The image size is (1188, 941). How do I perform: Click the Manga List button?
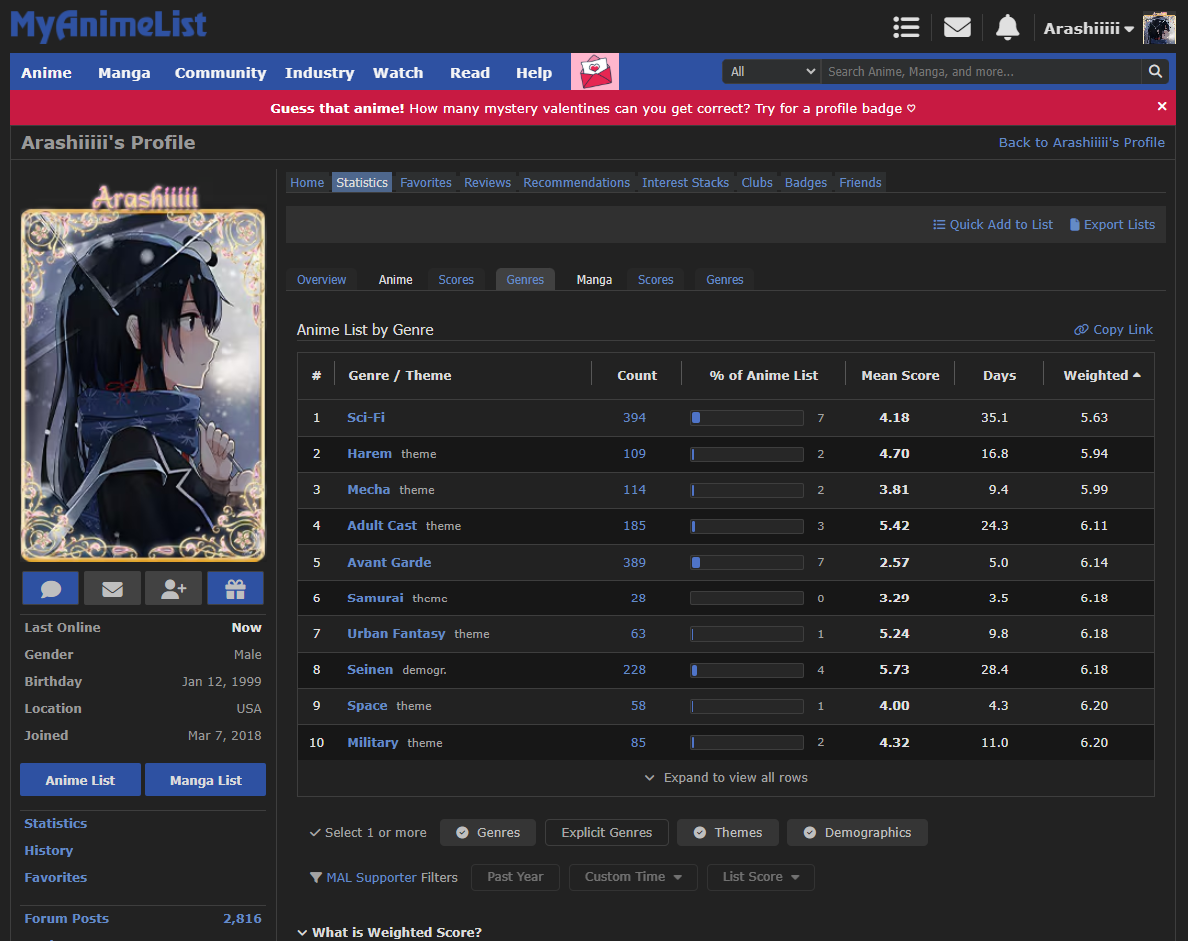pyautogui.click(x=205, y=780)
